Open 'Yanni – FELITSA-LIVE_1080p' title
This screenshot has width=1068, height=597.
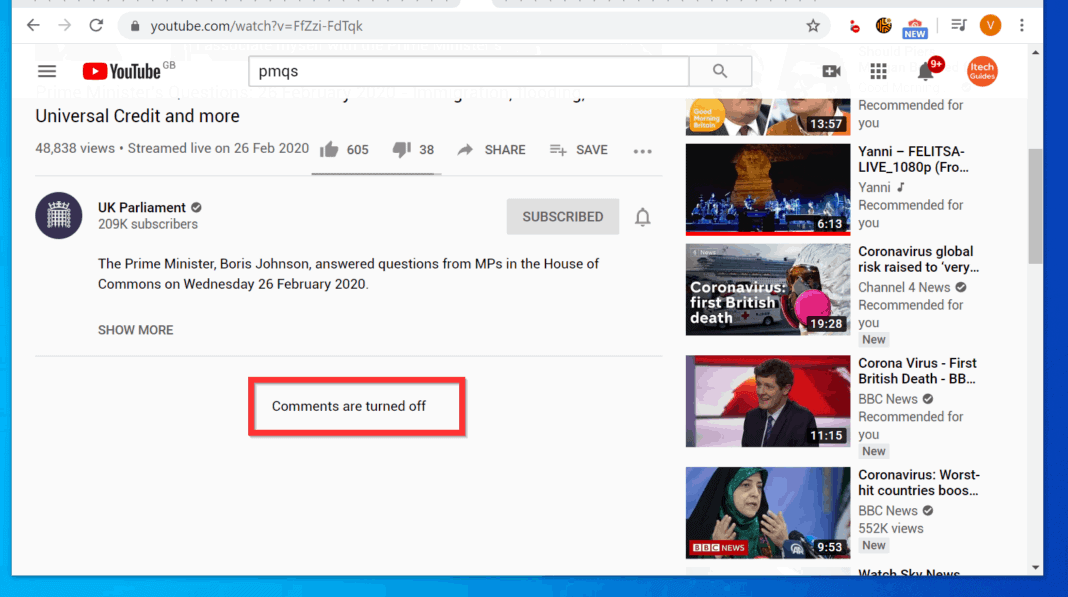pyautogui.click(x=913, y=159)
